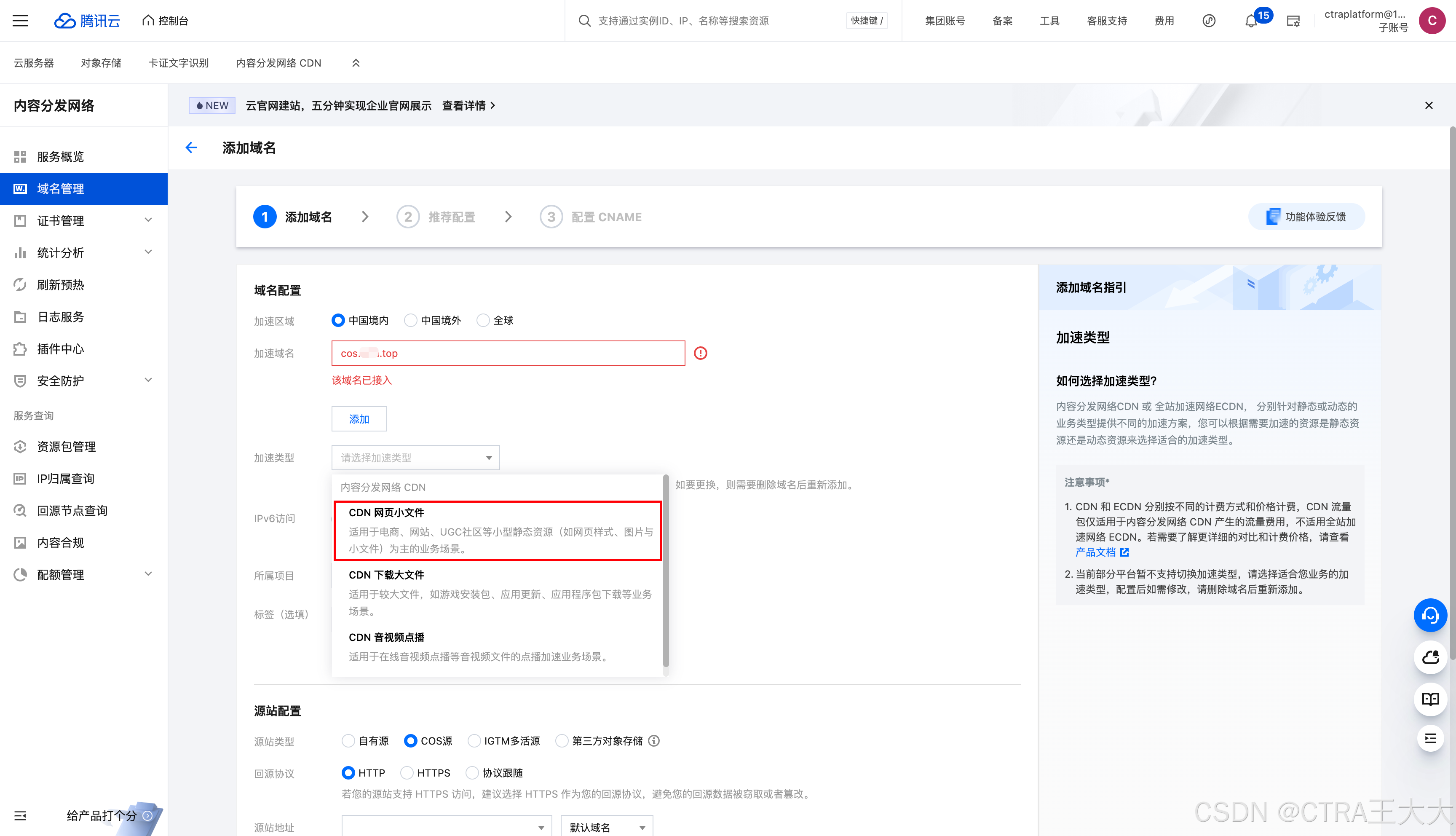Screen dimensions: 1456x836
Task: Click info icon next to 第三方对象存储
Action: coord(654,741)
